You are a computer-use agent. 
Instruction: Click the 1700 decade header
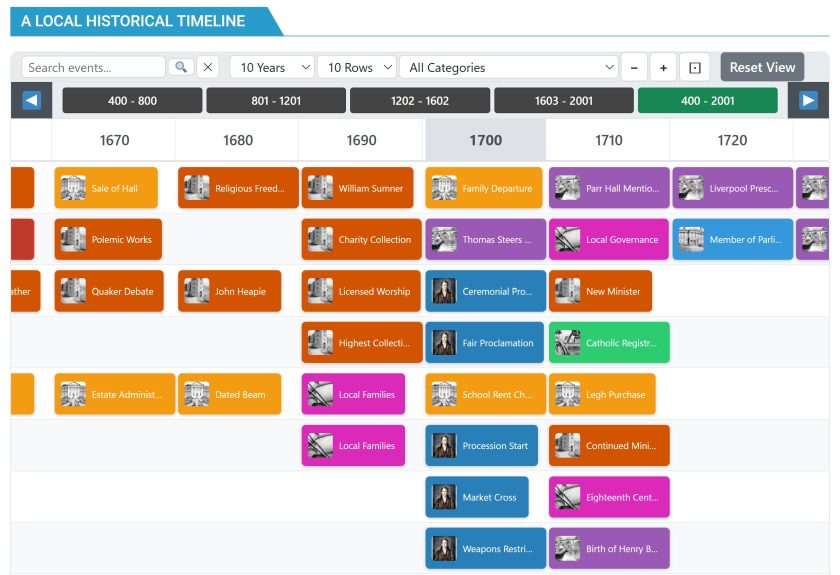click(x=485, y=140)
